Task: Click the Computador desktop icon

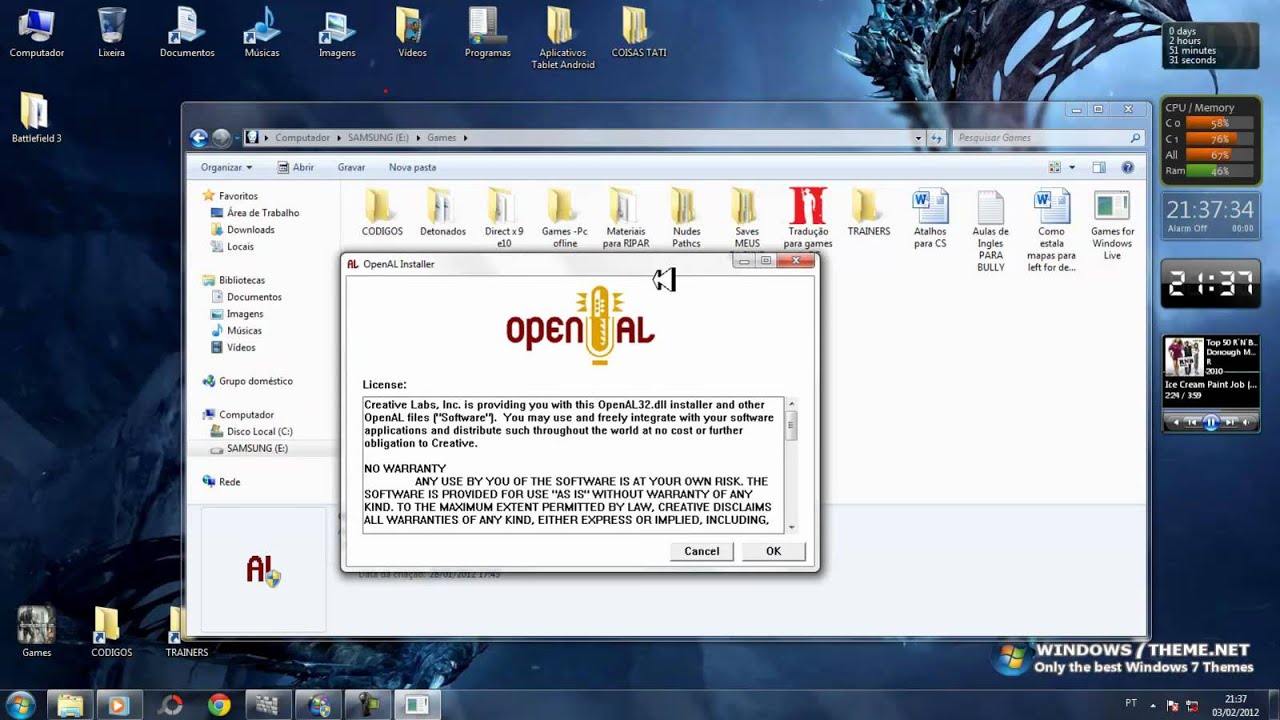Action: pyautogui.click(x=37, y=33)
